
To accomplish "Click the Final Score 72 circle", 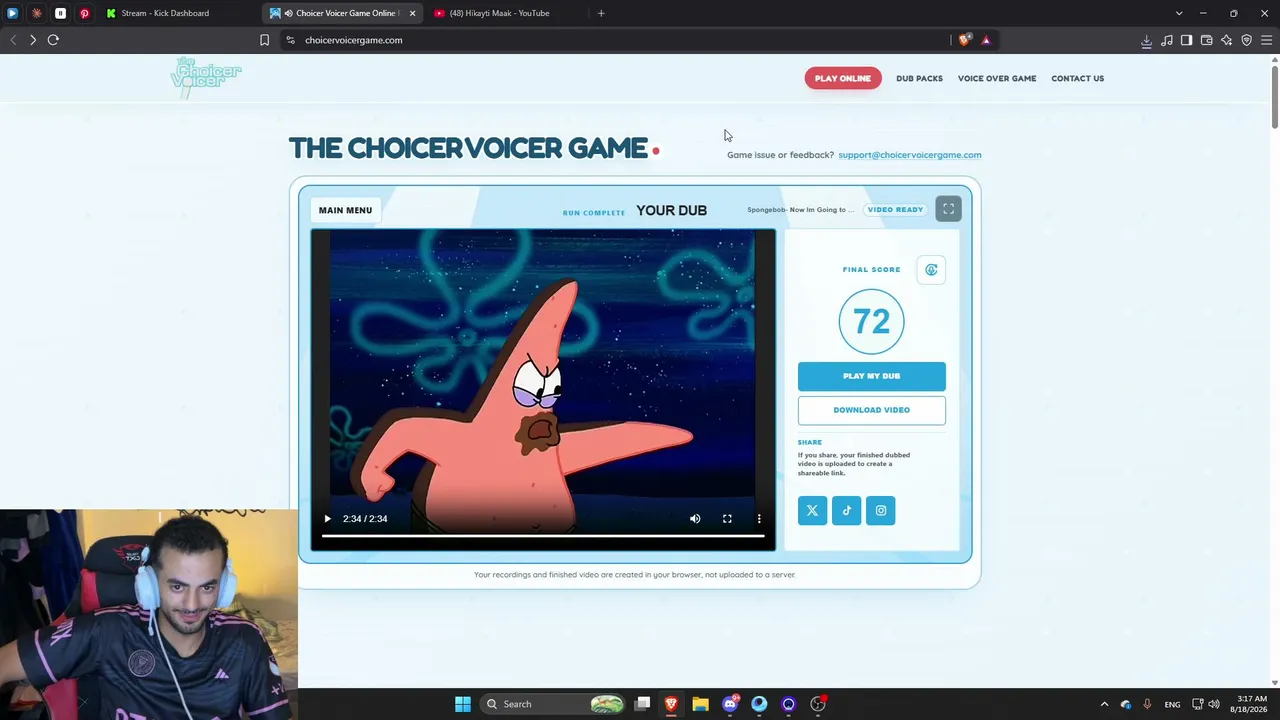I will pyautogui.click(x=871, y=321).
